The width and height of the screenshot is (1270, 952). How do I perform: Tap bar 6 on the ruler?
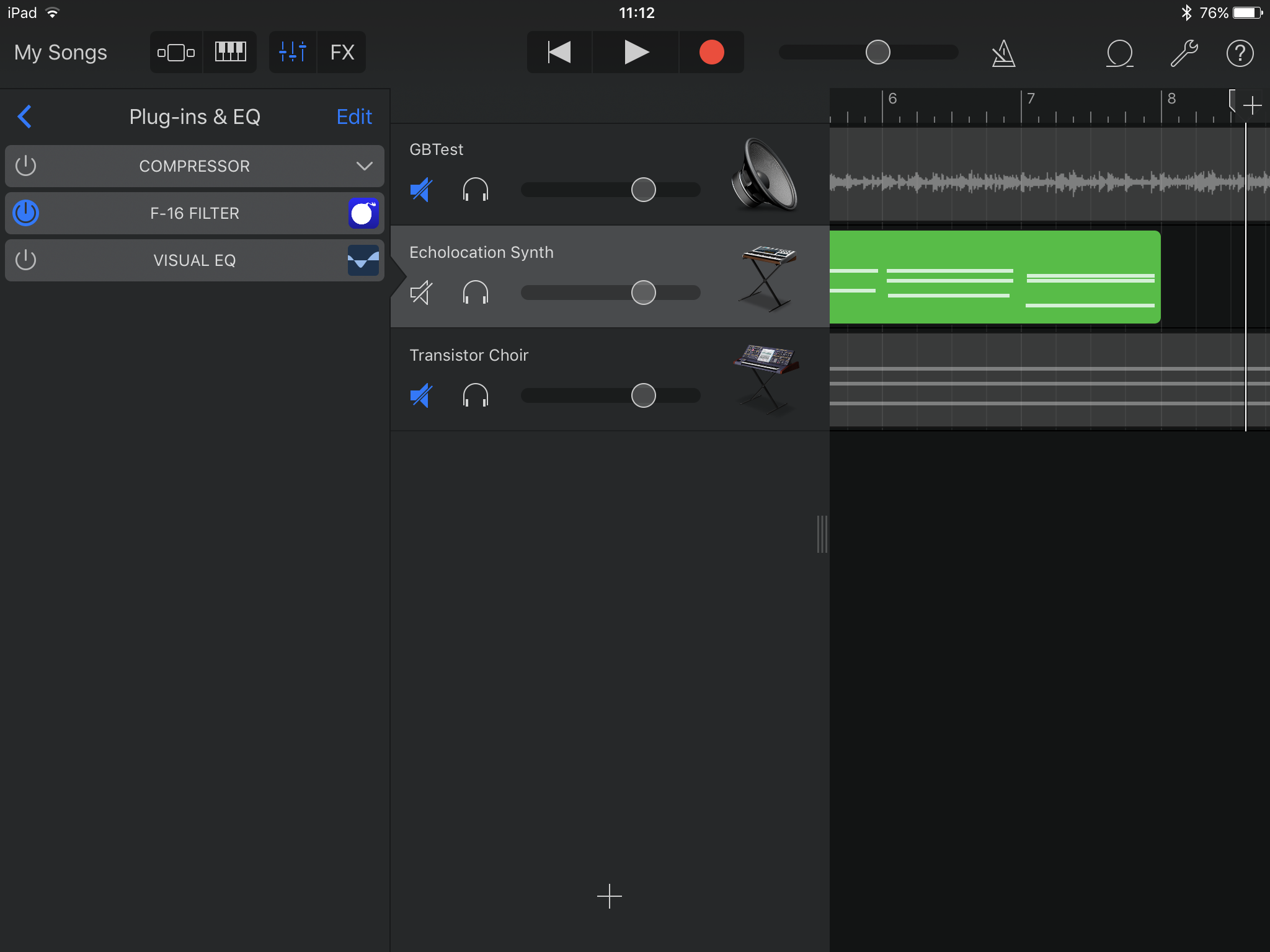pos(892,99)
